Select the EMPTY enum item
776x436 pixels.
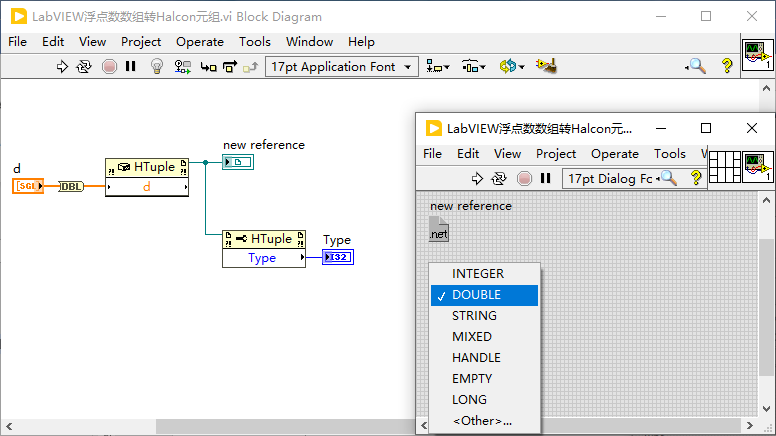pos(485,379)
